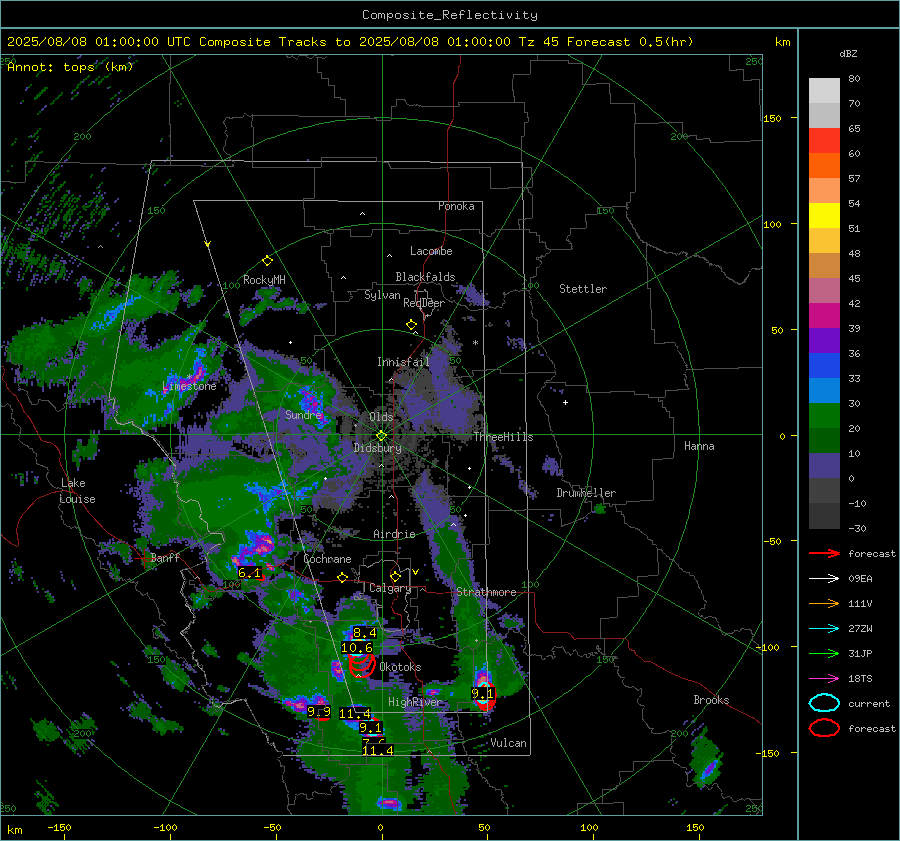Click the 'Annot: tops (km)' annotation text
This screenshot has width=900, height=841.
tap(70, 67)
